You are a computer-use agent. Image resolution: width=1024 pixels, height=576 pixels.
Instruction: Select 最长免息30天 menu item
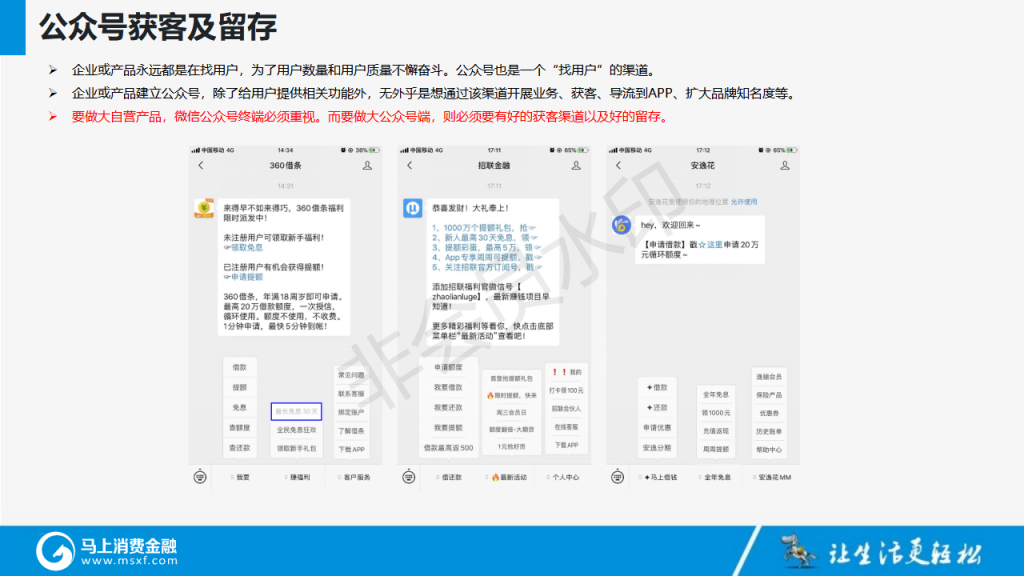point(296,411)
